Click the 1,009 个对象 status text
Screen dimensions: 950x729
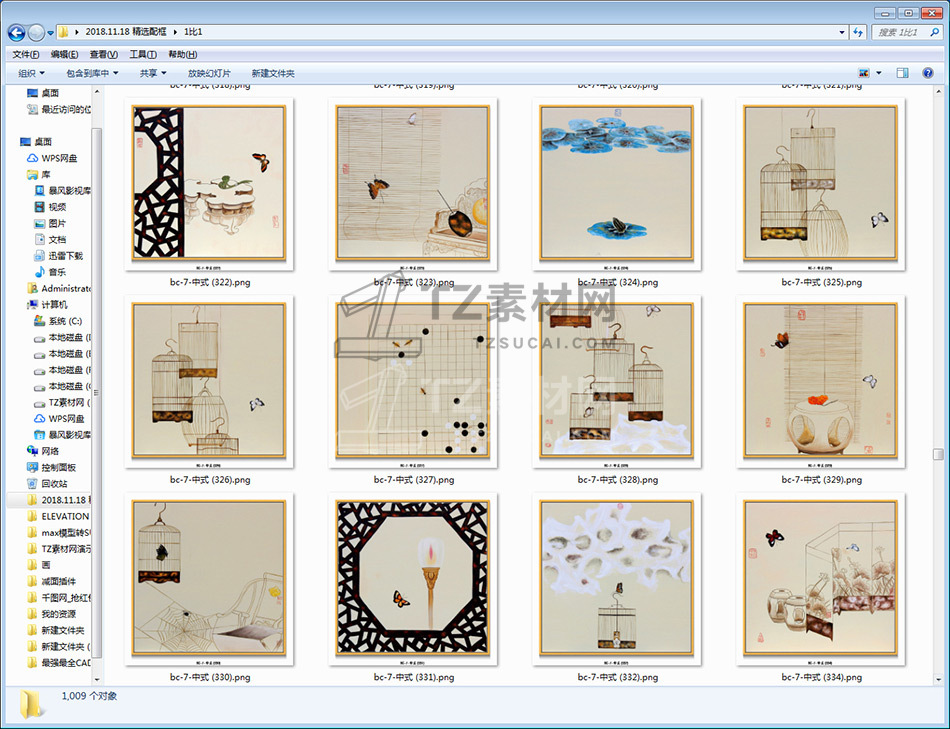pos(89,696)
